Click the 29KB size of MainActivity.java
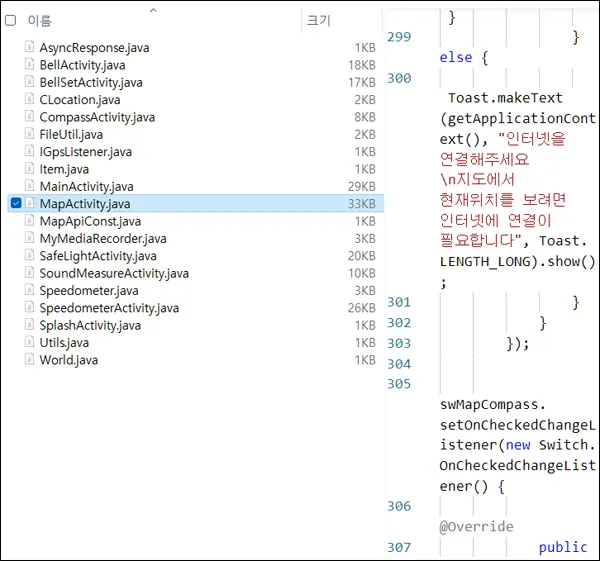Screen dimensions: 600x561 [362, 186]
